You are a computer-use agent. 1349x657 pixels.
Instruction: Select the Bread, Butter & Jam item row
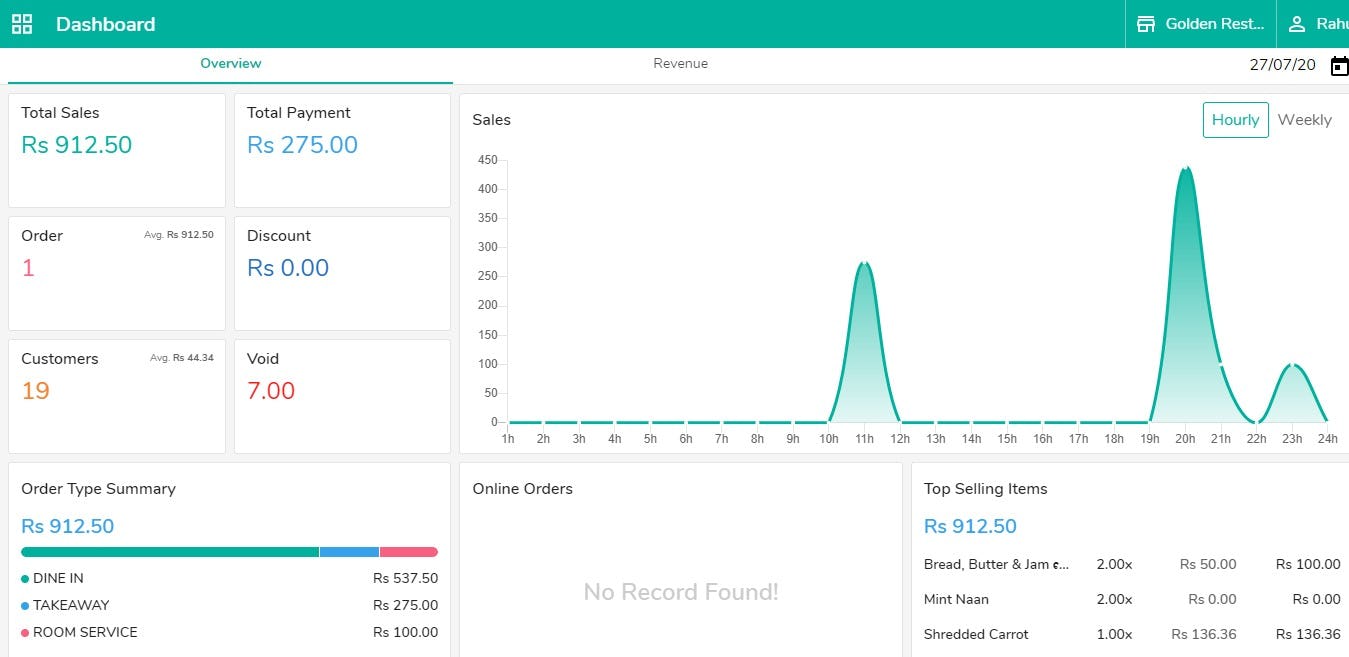[996, 564]
